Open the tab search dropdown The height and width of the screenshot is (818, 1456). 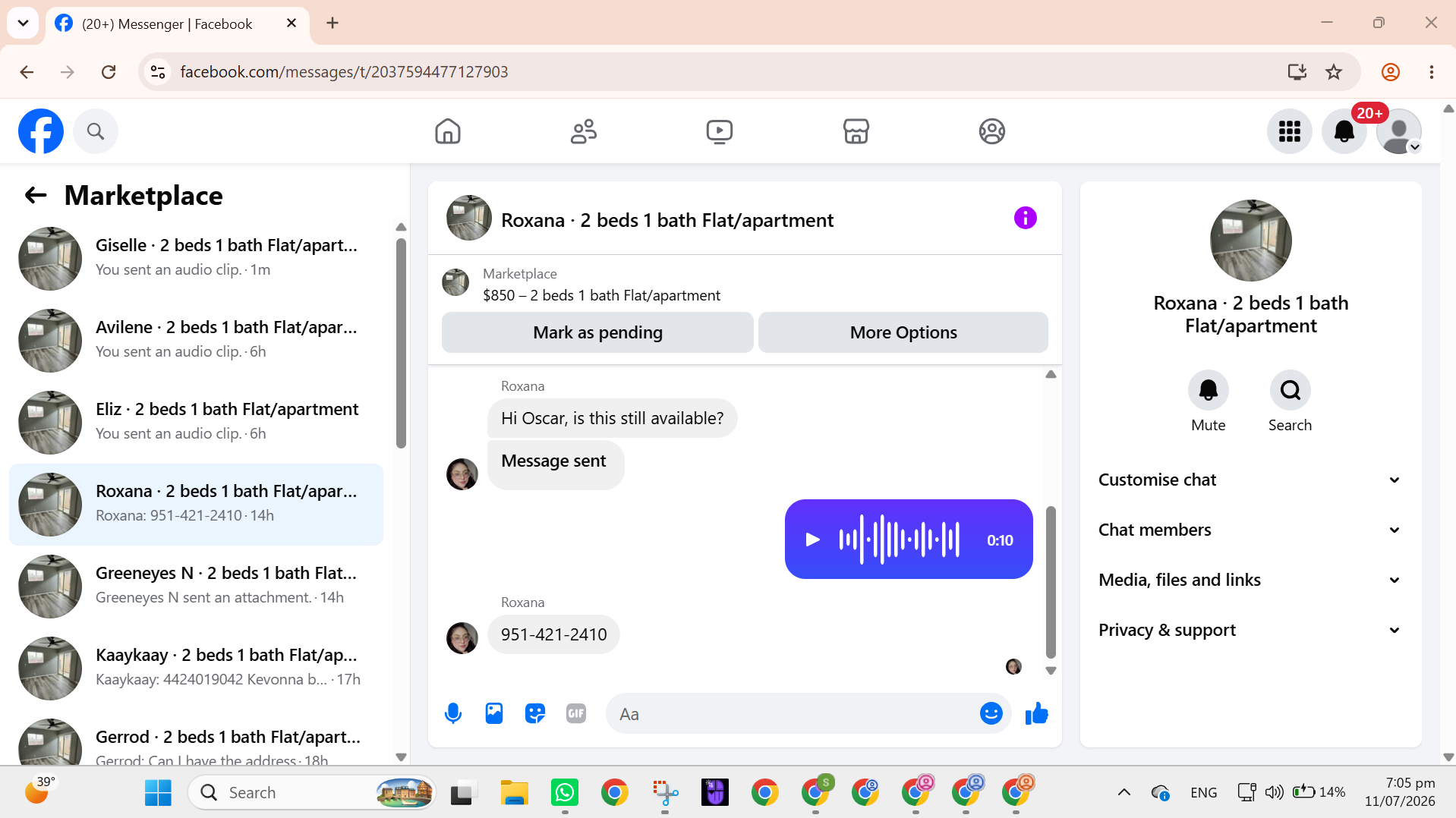click(23, 24)
